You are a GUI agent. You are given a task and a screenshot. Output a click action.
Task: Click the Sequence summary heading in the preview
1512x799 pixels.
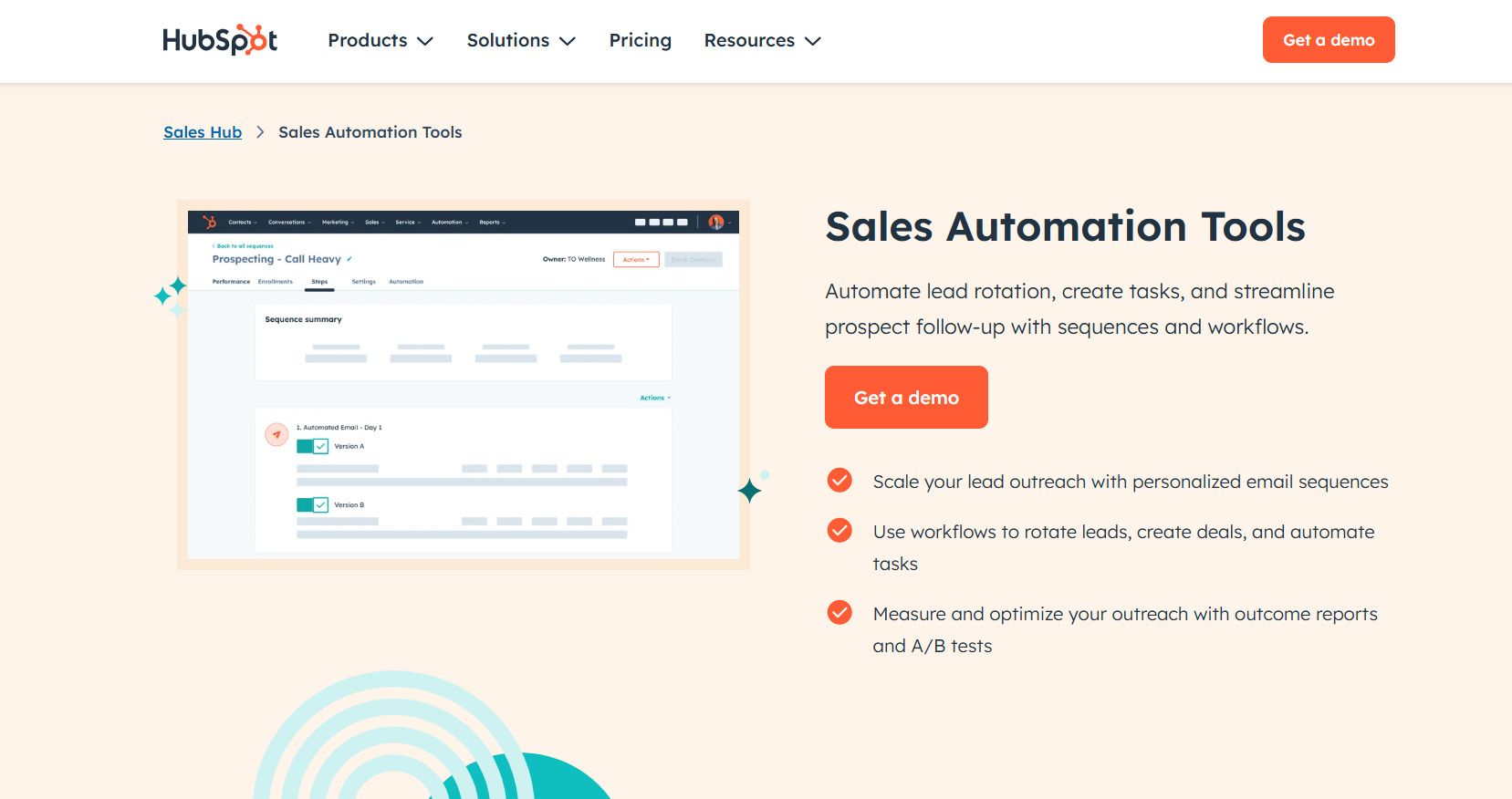tap(303, 319)
